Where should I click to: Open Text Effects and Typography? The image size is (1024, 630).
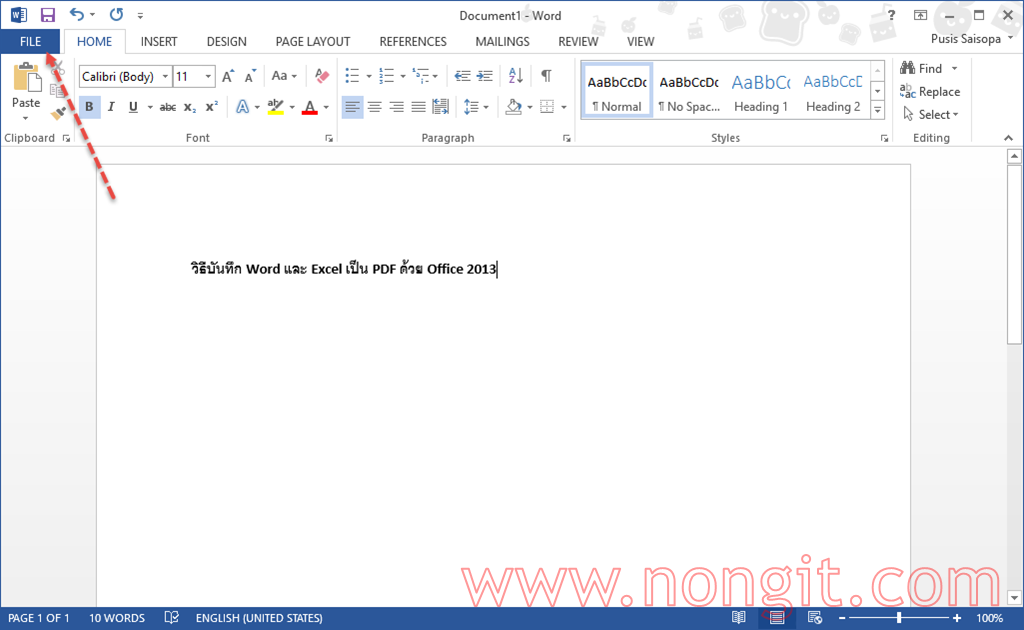[242, 107]
